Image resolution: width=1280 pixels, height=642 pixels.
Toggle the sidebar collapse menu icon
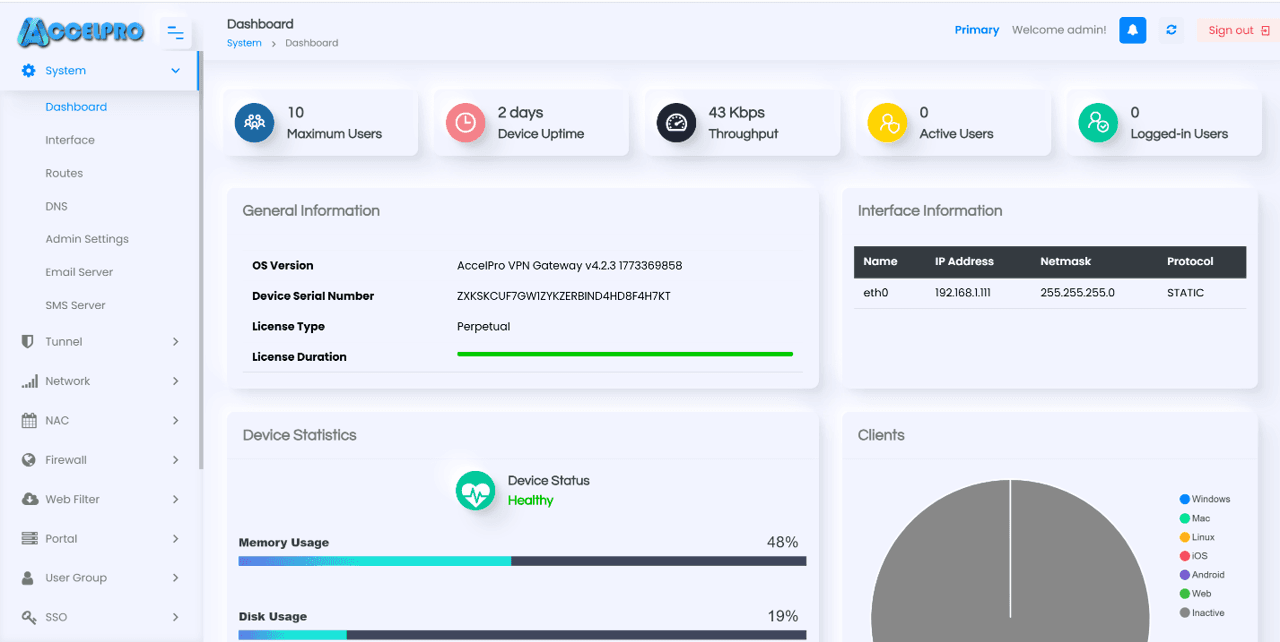tap(175, 34)
